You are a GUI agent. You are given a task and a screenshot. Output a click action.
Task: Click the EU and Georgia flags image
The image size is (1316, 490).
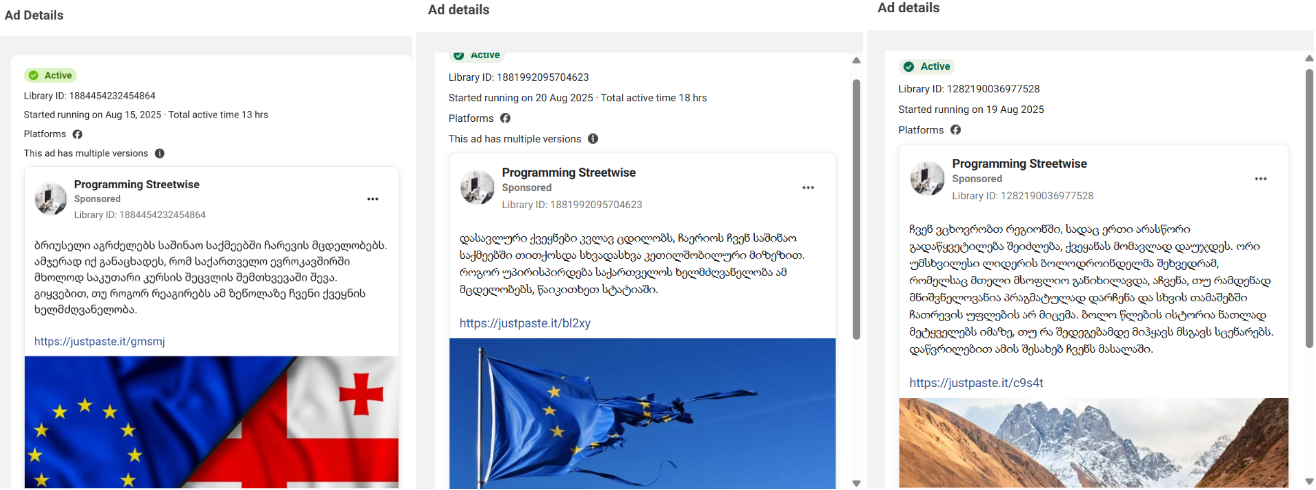pos(211,423)
